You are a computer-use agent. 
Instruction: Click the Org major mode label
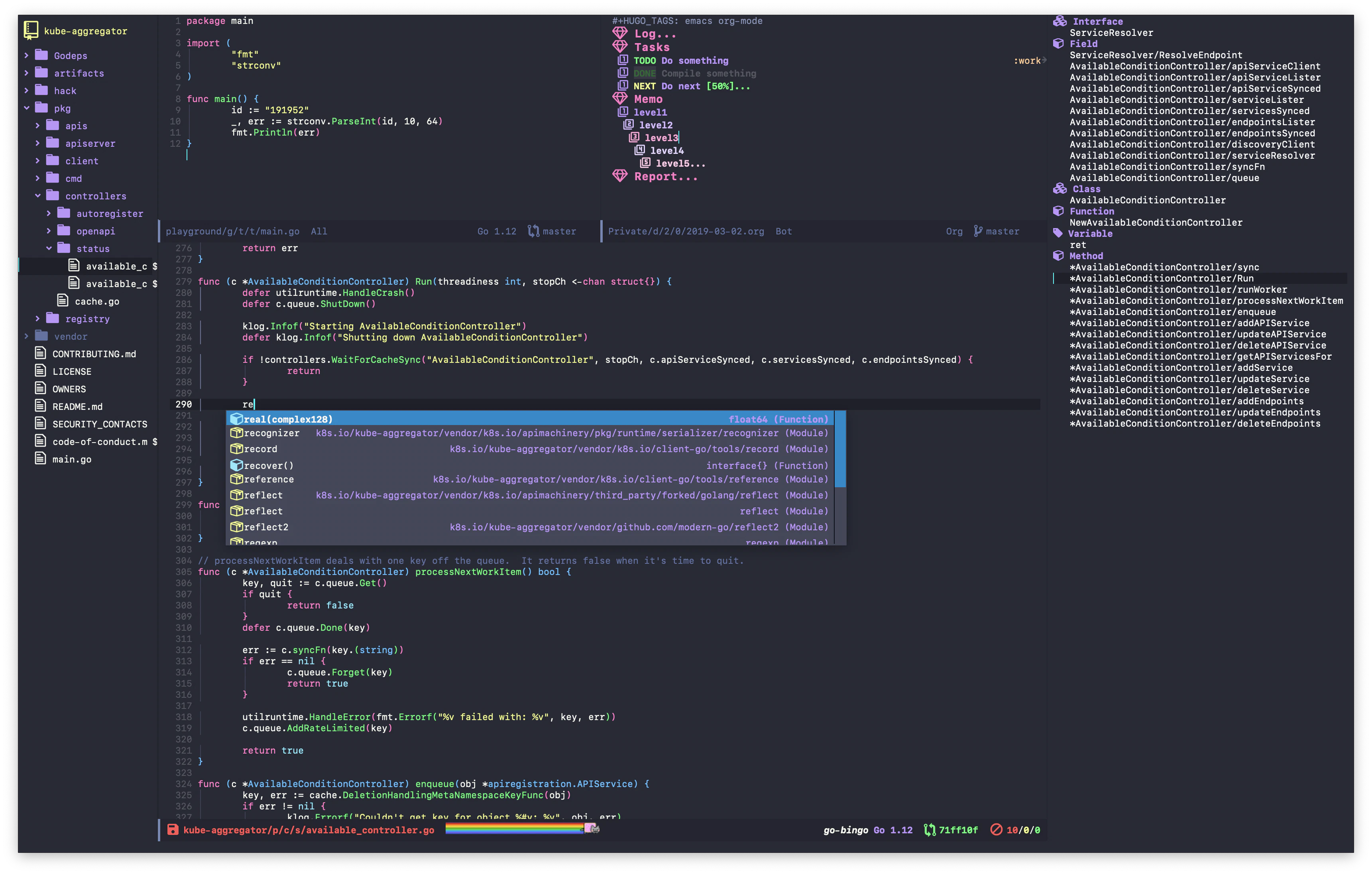click(x=954, y=231)
